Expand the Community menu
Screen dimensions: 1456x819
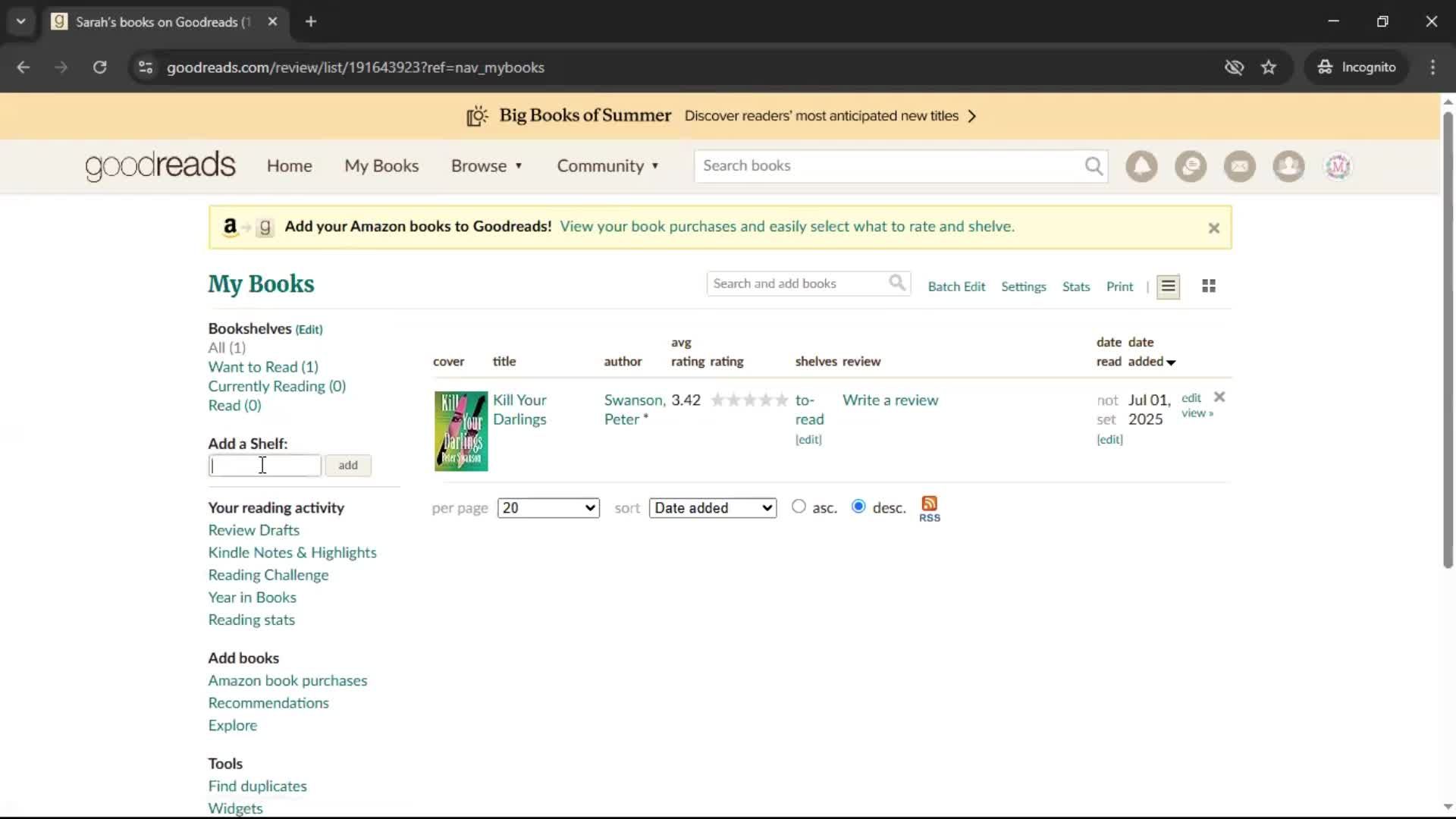pos(607,165)
